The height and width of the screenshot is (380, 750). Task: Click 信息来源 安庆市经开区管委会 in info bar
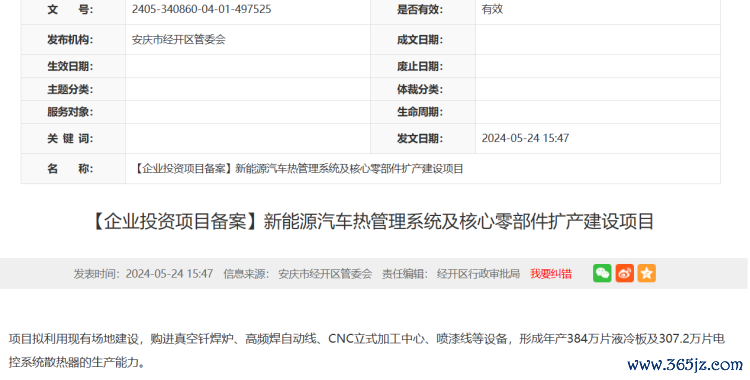[x=298, y=274]
